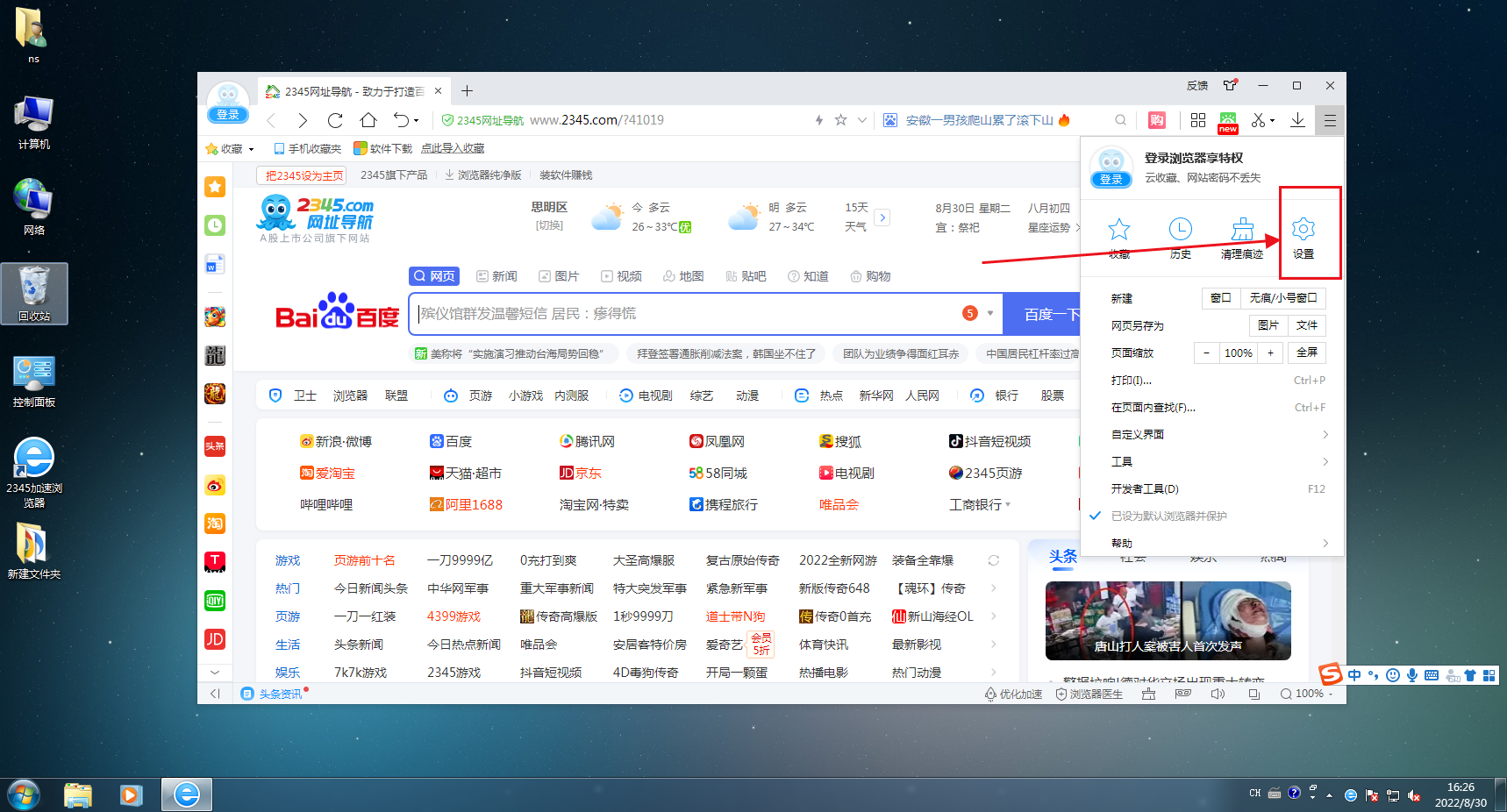
Task: Reload the page with refresh icon
Action: (335, 120)
